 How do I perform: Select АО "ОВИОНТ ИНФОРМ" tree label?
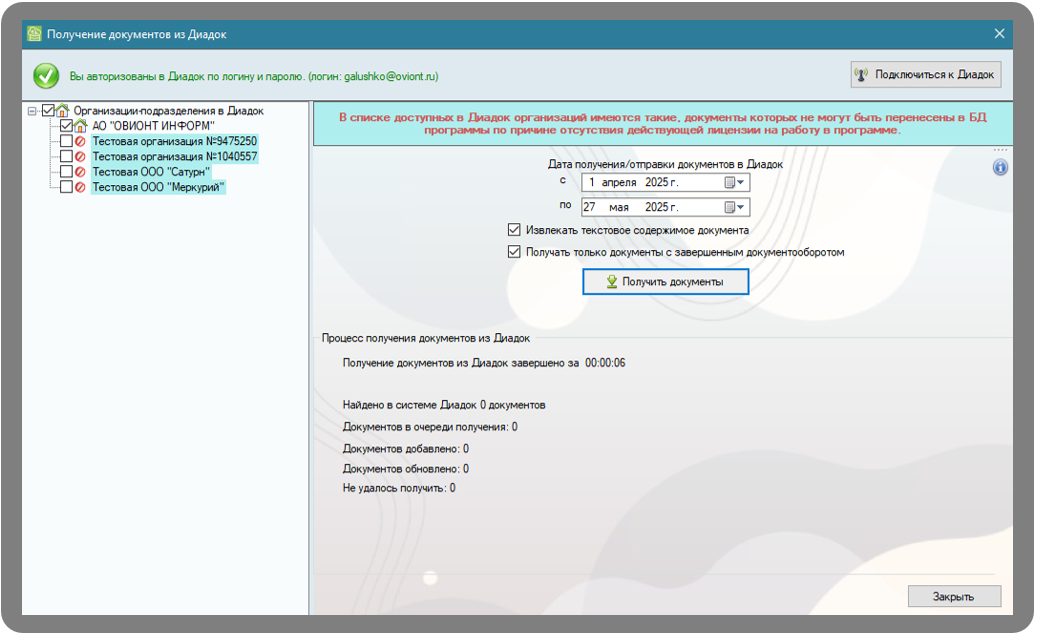coord(153,126)
